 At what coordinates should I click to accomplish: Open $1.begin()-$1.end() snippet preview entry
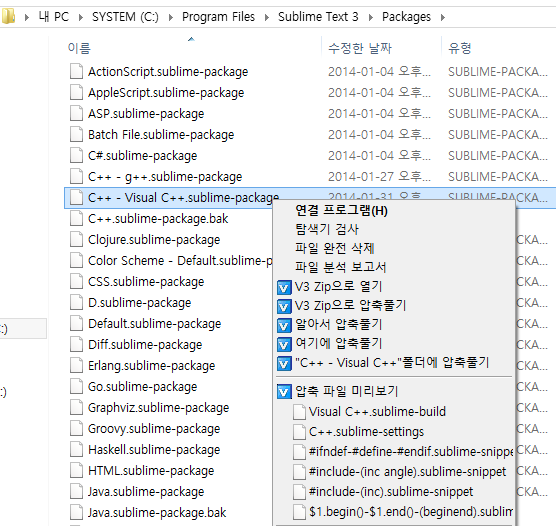[x=411, y=511]
